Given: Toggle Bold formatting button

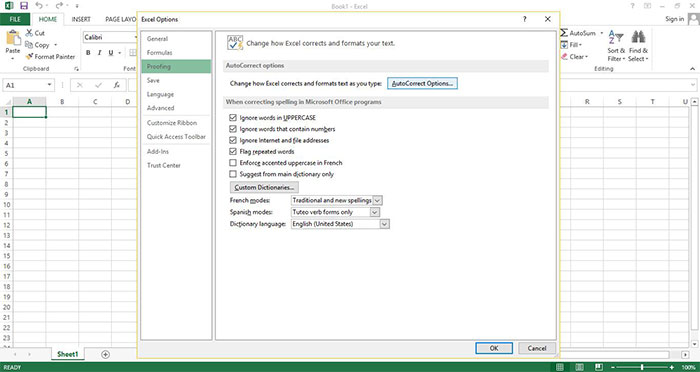Looking at the screenshot, I should click(88, 53).
